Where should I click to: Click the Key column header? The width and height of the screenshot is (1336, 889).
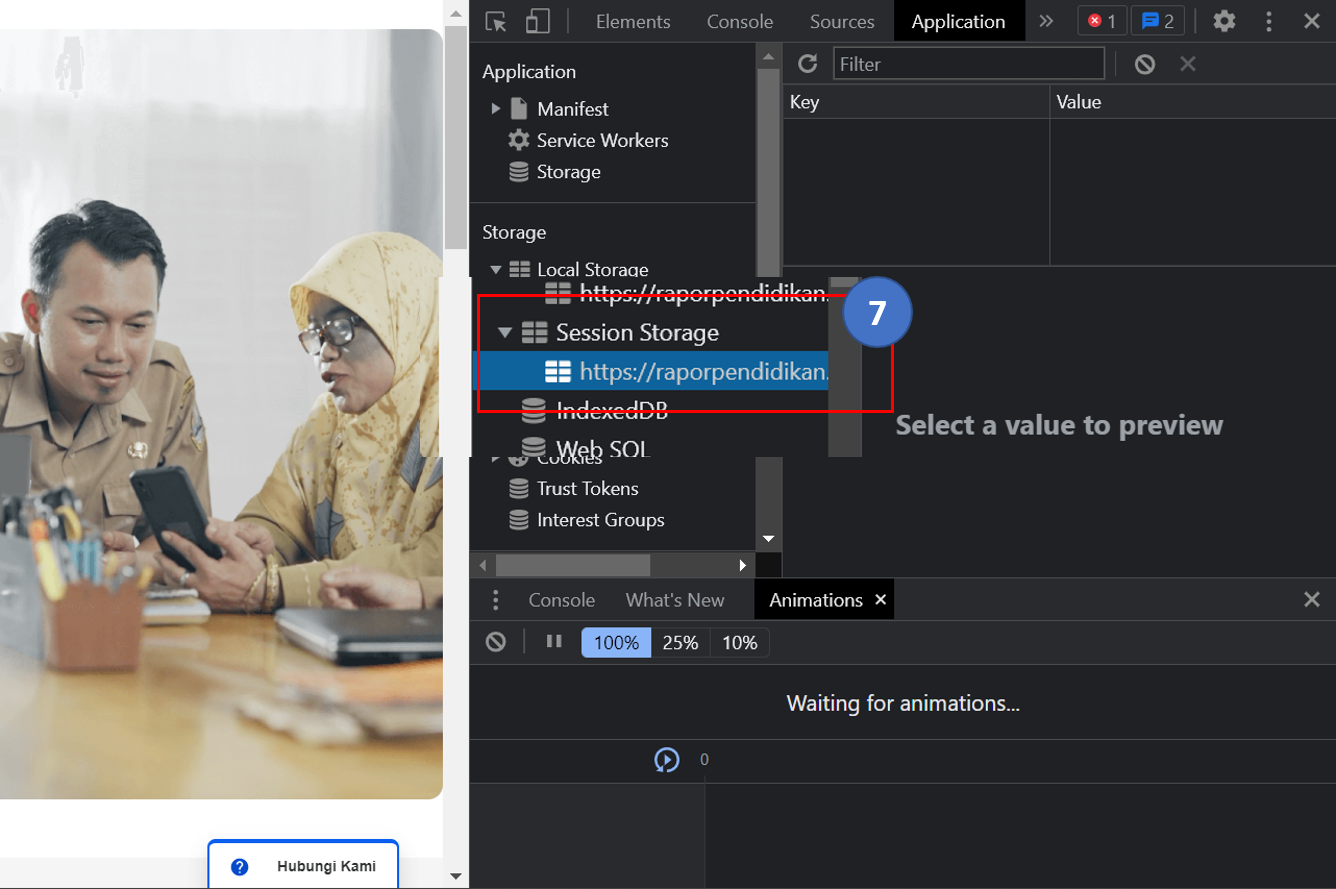click(x=916, y=102)
